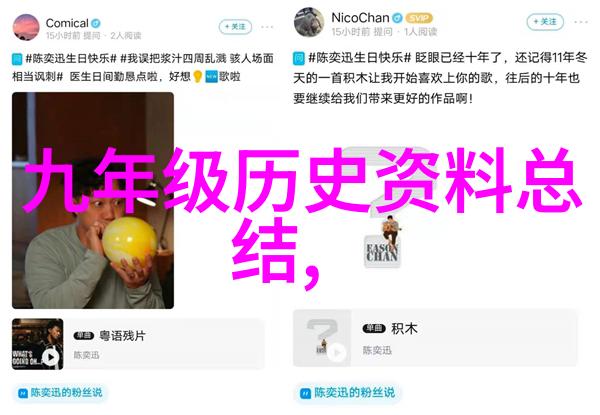The image size is (600, 415).
Task: Click the topic icon before Comical's post text
Action: click(17, 59)
